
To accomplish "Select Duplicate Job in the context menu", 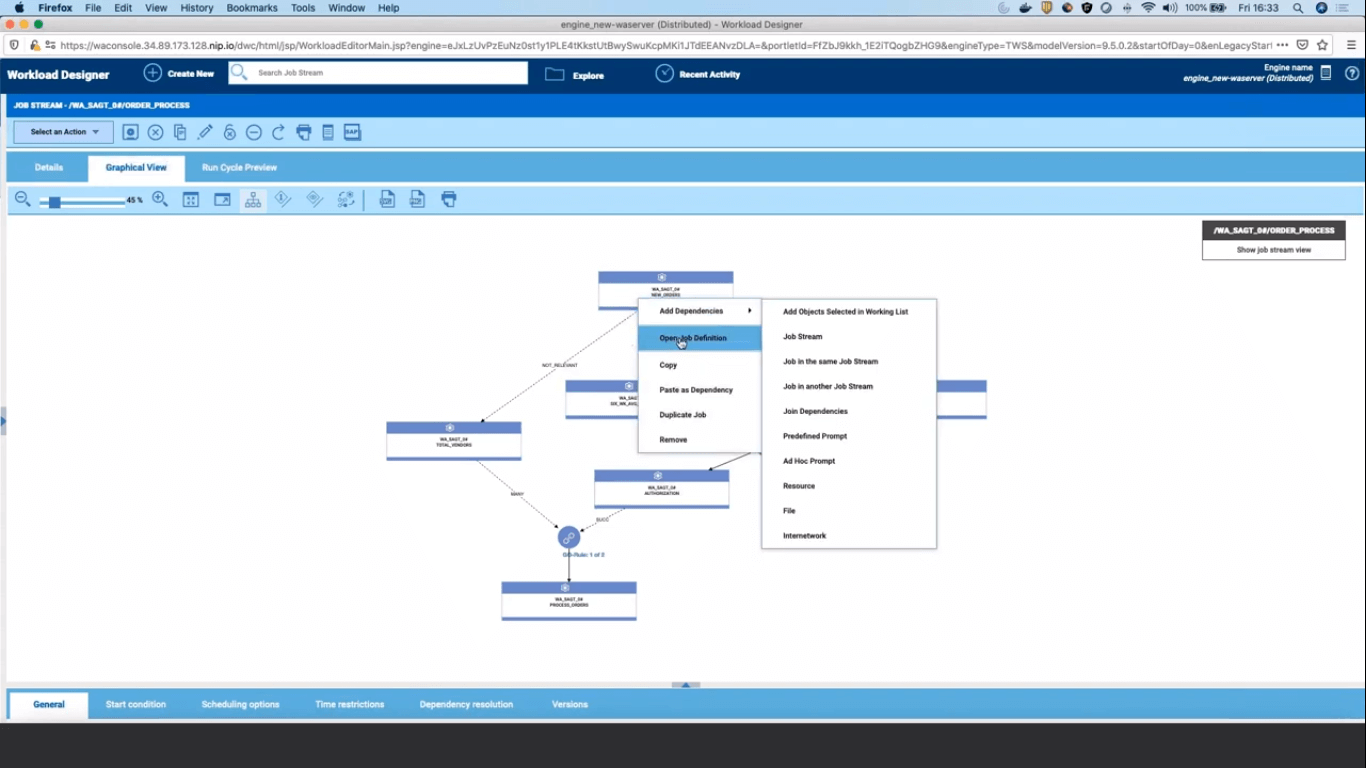I will 683,415.
